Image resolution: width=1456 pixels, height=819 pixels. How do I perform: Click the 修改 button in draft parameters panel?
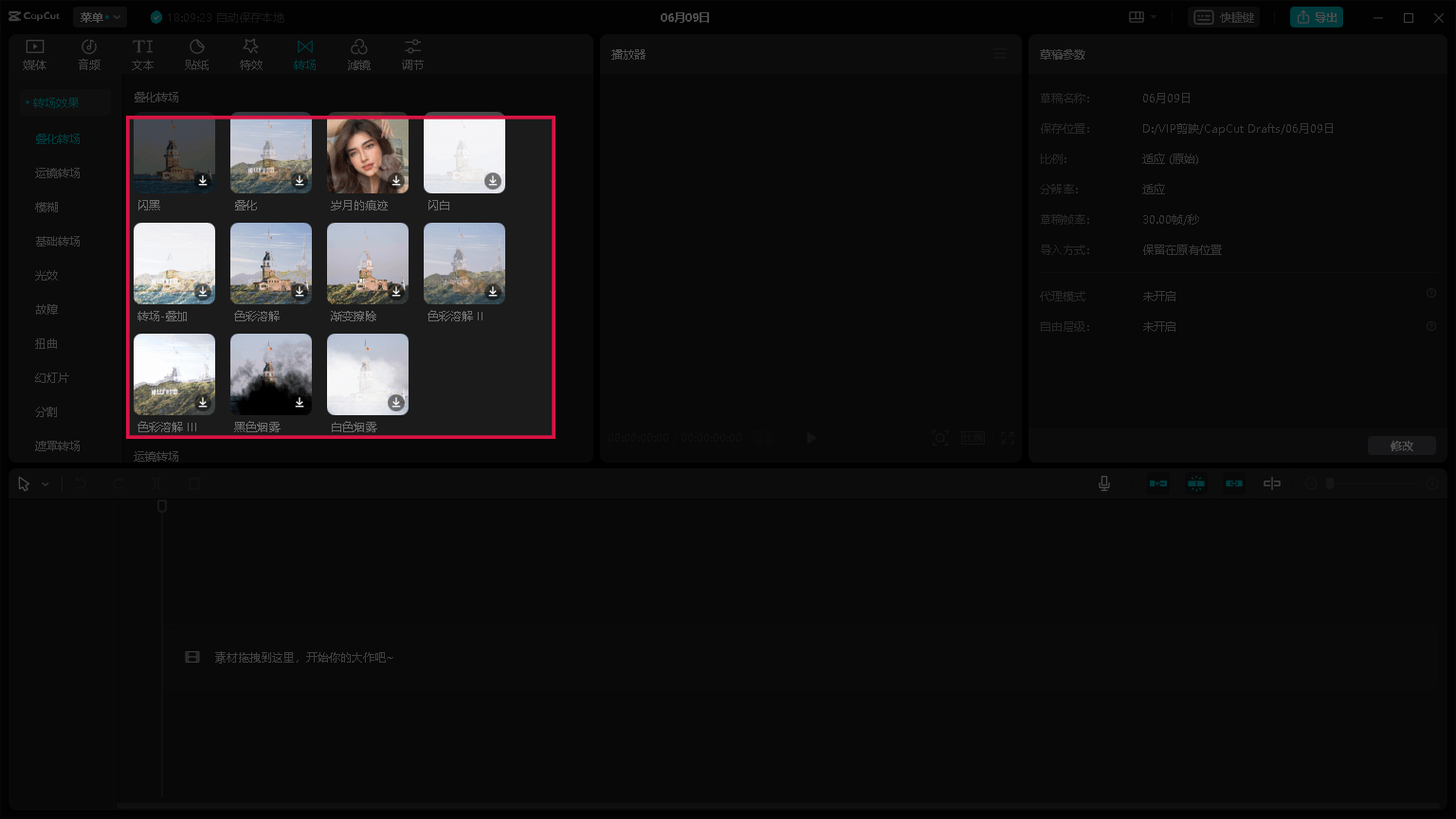(1402, 446)
